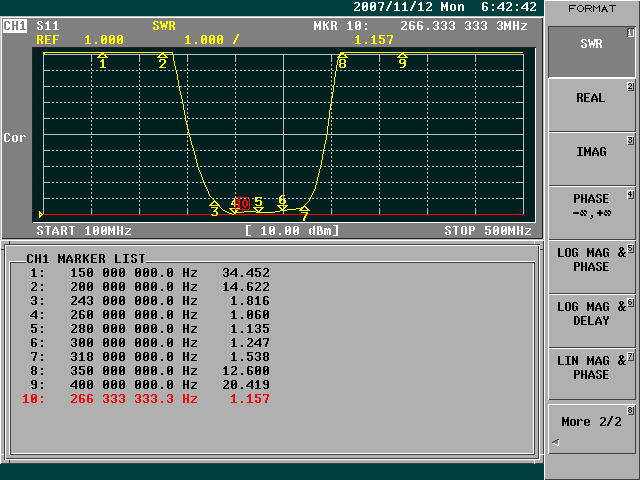Image resolution: width=640 pixels, height=480 pixels.
Task: Select red marker list row 10
Action: (x=146, y=399)
